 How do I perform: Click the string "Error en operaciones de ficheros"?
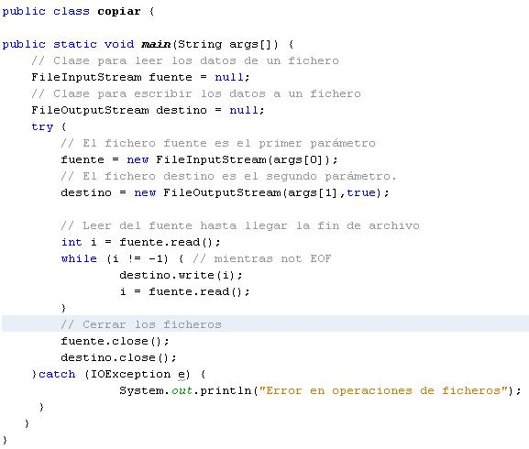click(x=384, y=391)
